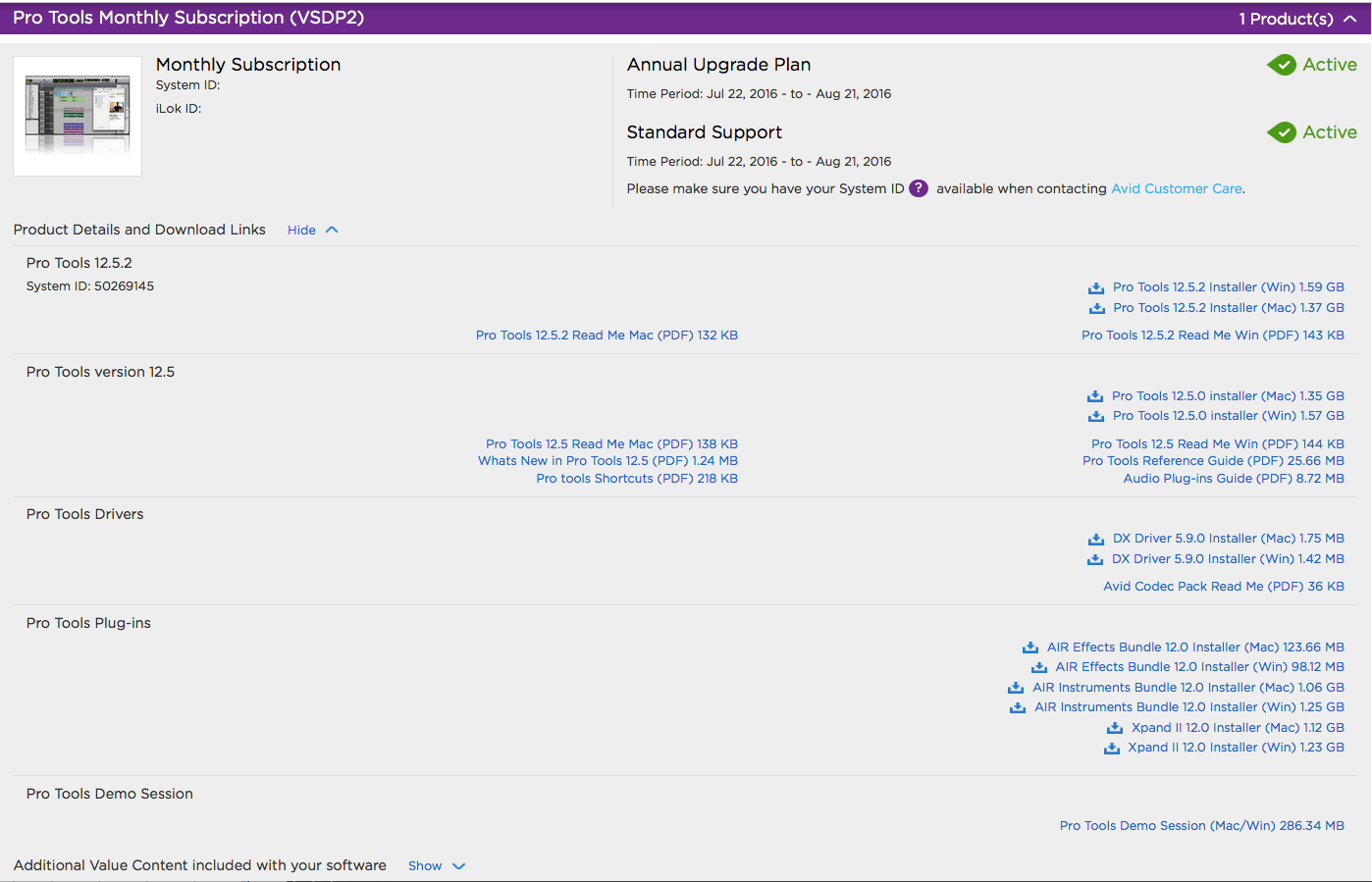
Task: Click download icon for Pro Tools 12.5.2 Win installer
Action: click(1096, 287)
